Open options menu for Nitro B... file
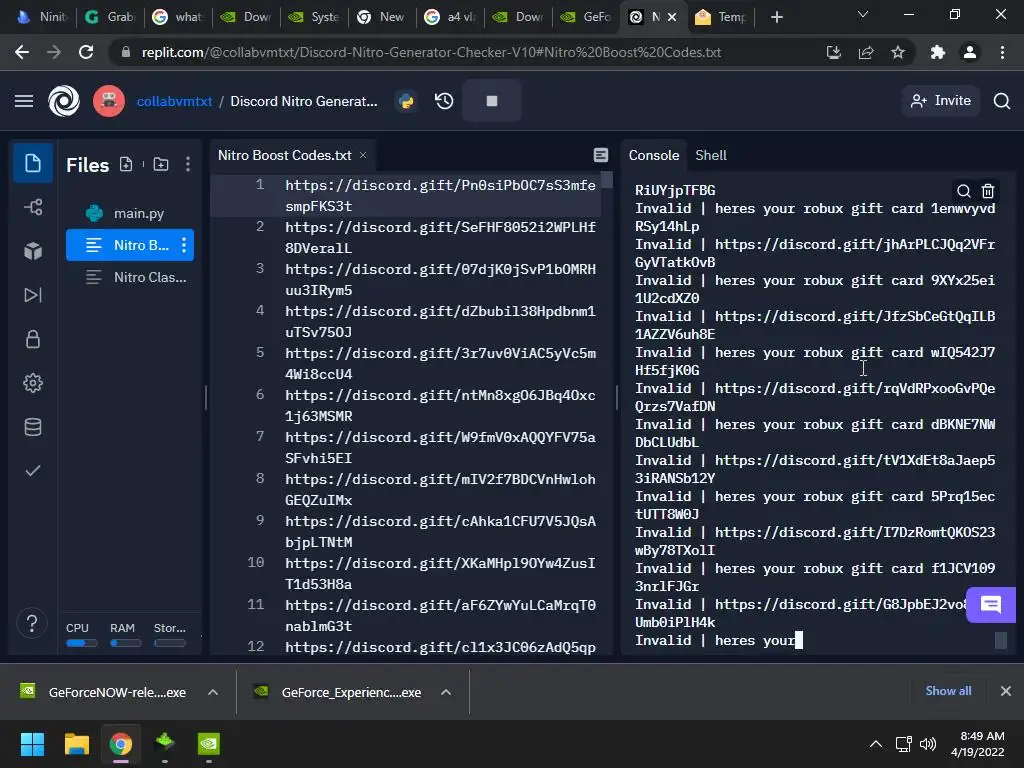The height and width of the screenshot is (768, 1024). (184, 246)
